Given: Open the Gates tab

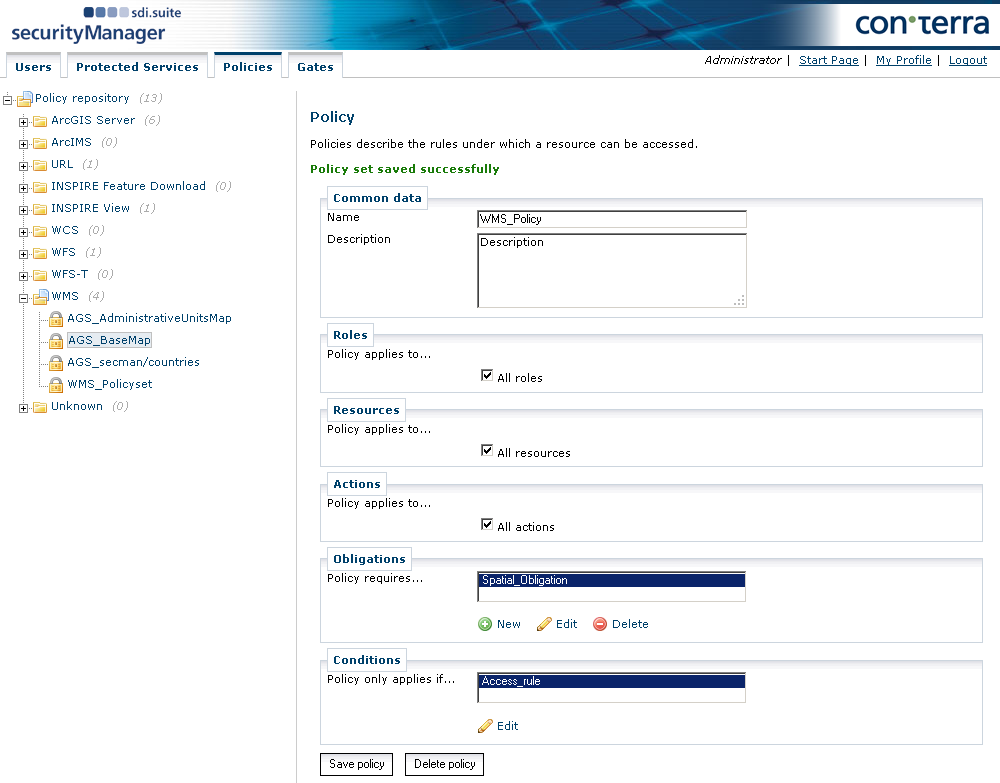Looking at the screenshot, I should (314, 66).
